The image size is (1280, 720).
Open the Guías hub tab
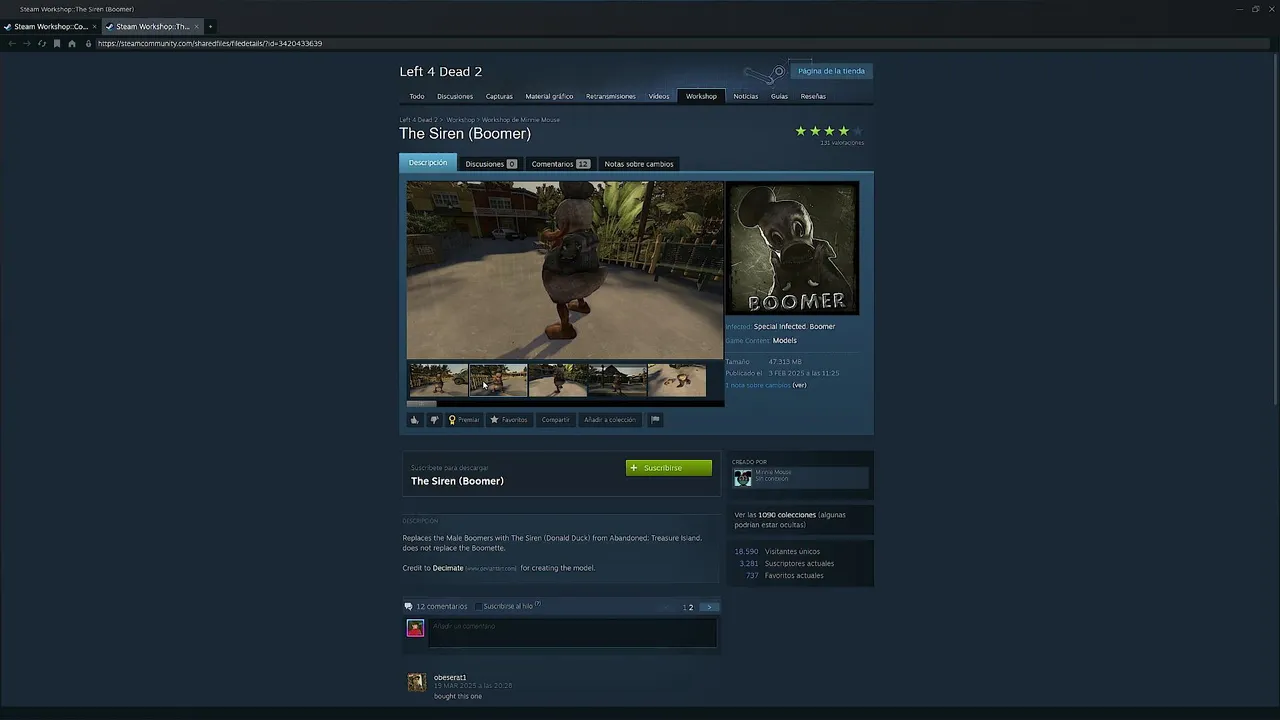tap(779, 96)
